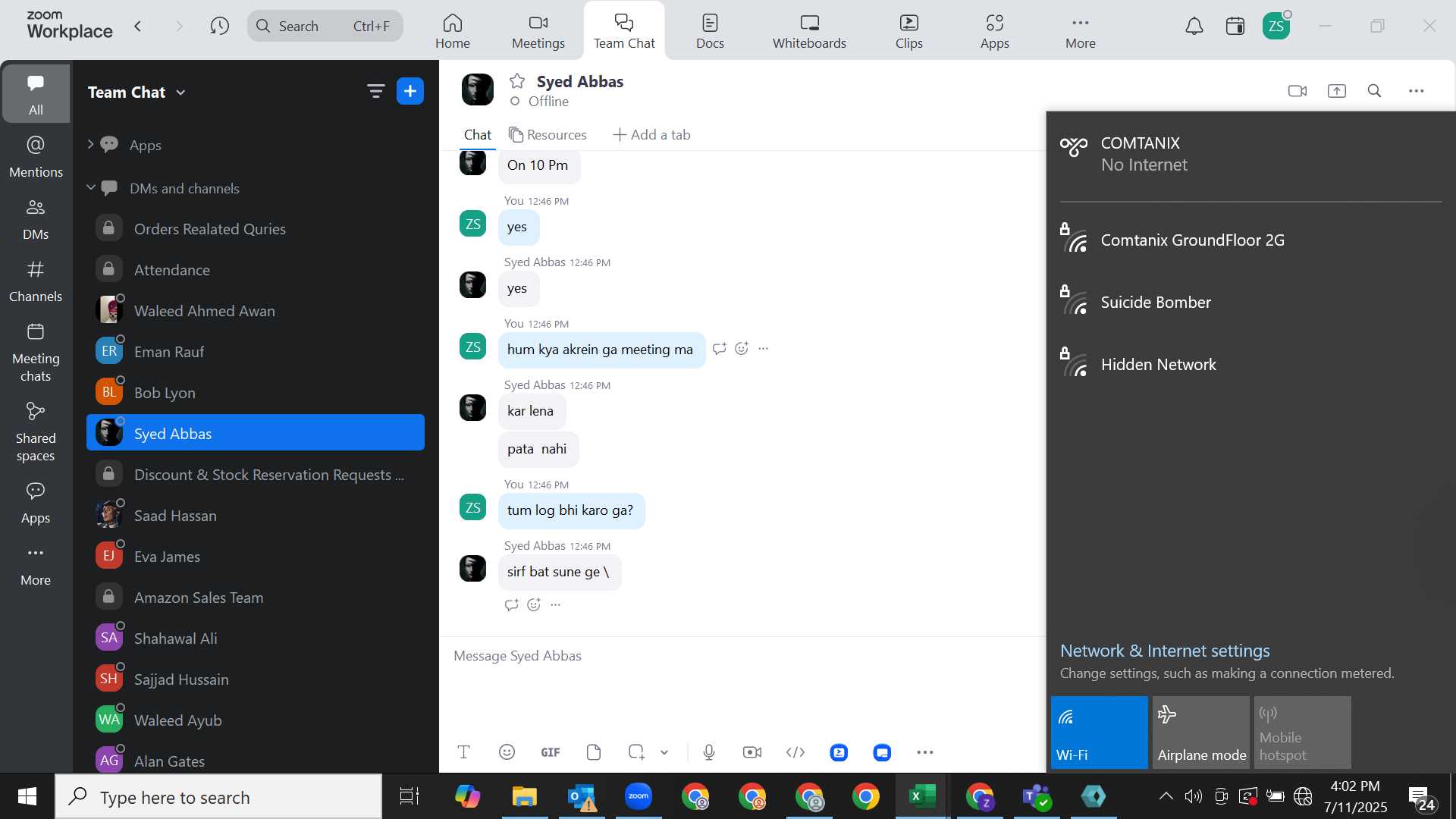The height and width of the screenshot is (819, 1456).
Task: Open Network & Internet settings link
Action: tap(1165, 651)
